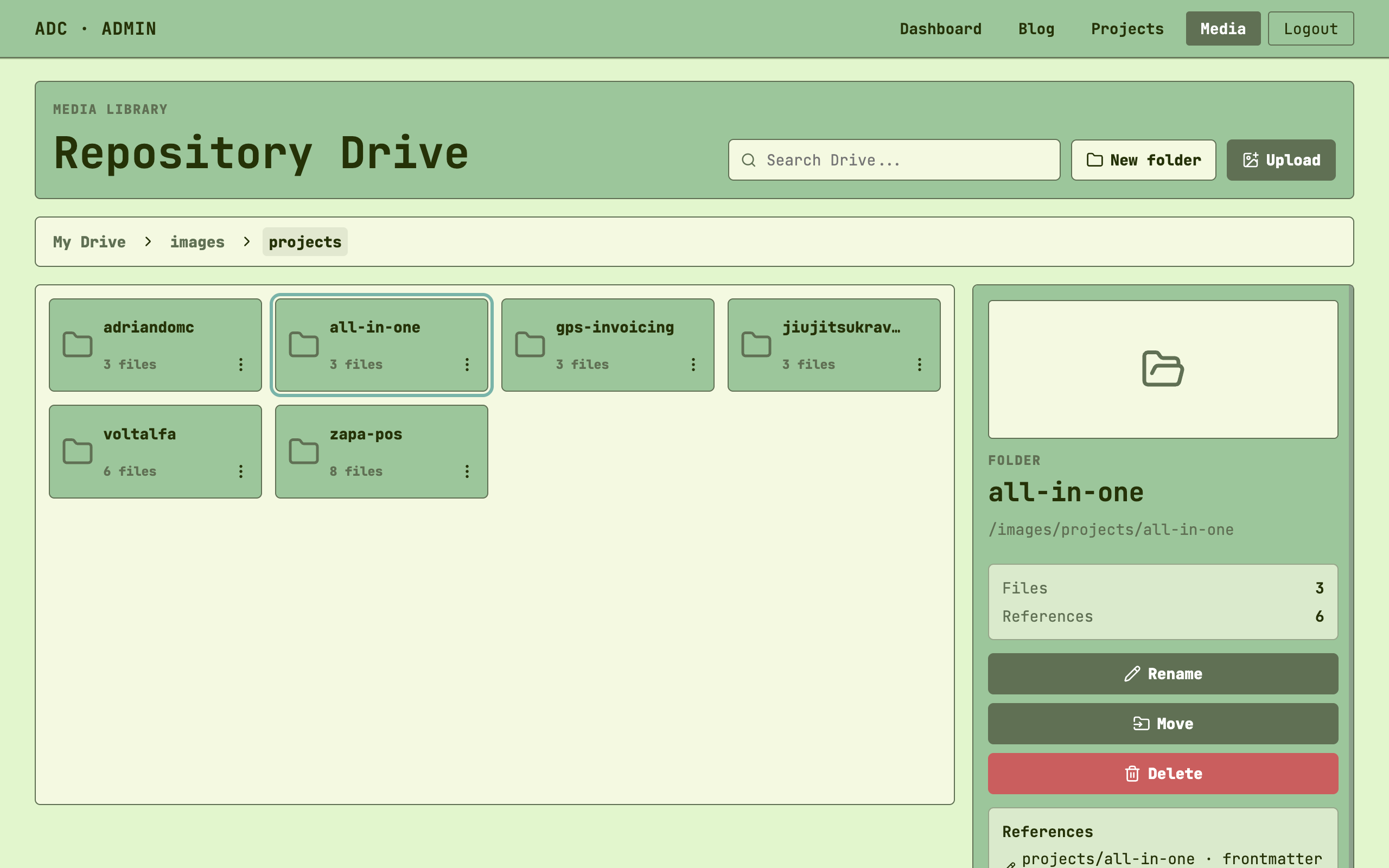Click the gps-invoicing folder name
The image size is (1389, 868).
[x=615, y=327]
